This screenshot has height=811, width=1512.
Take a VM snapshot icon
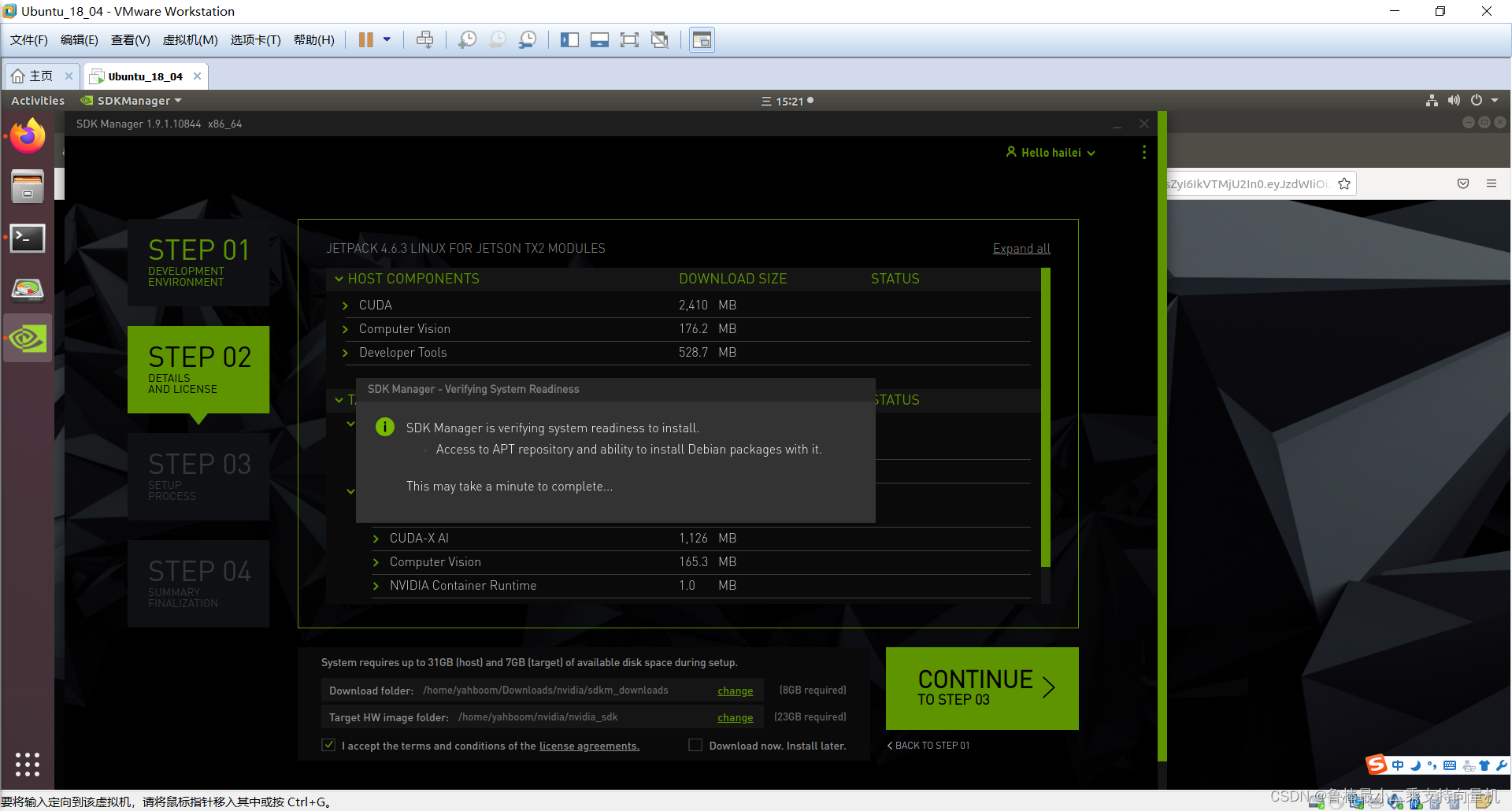point(467,40)
